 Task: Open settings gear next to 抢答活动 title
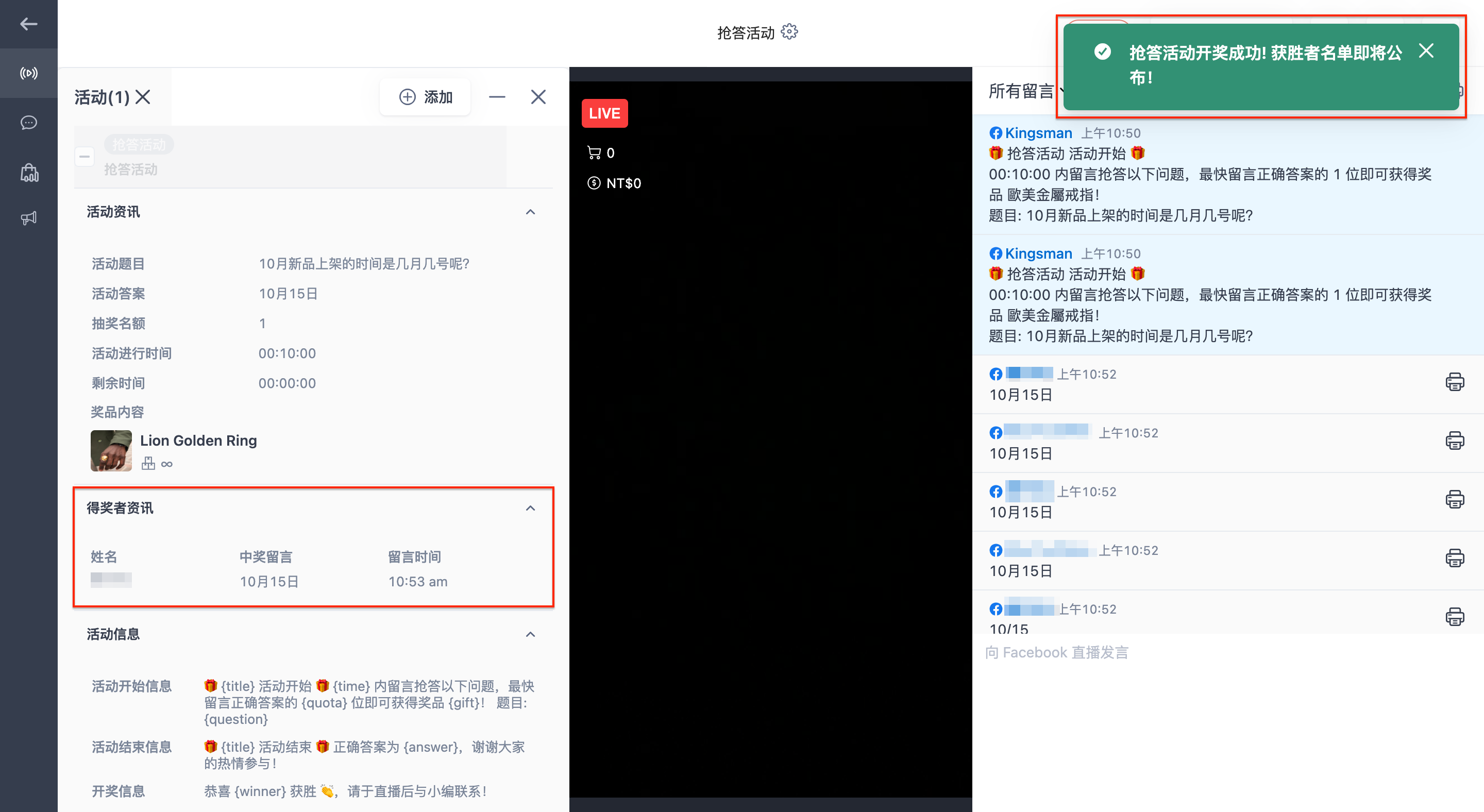pos(789,31)
